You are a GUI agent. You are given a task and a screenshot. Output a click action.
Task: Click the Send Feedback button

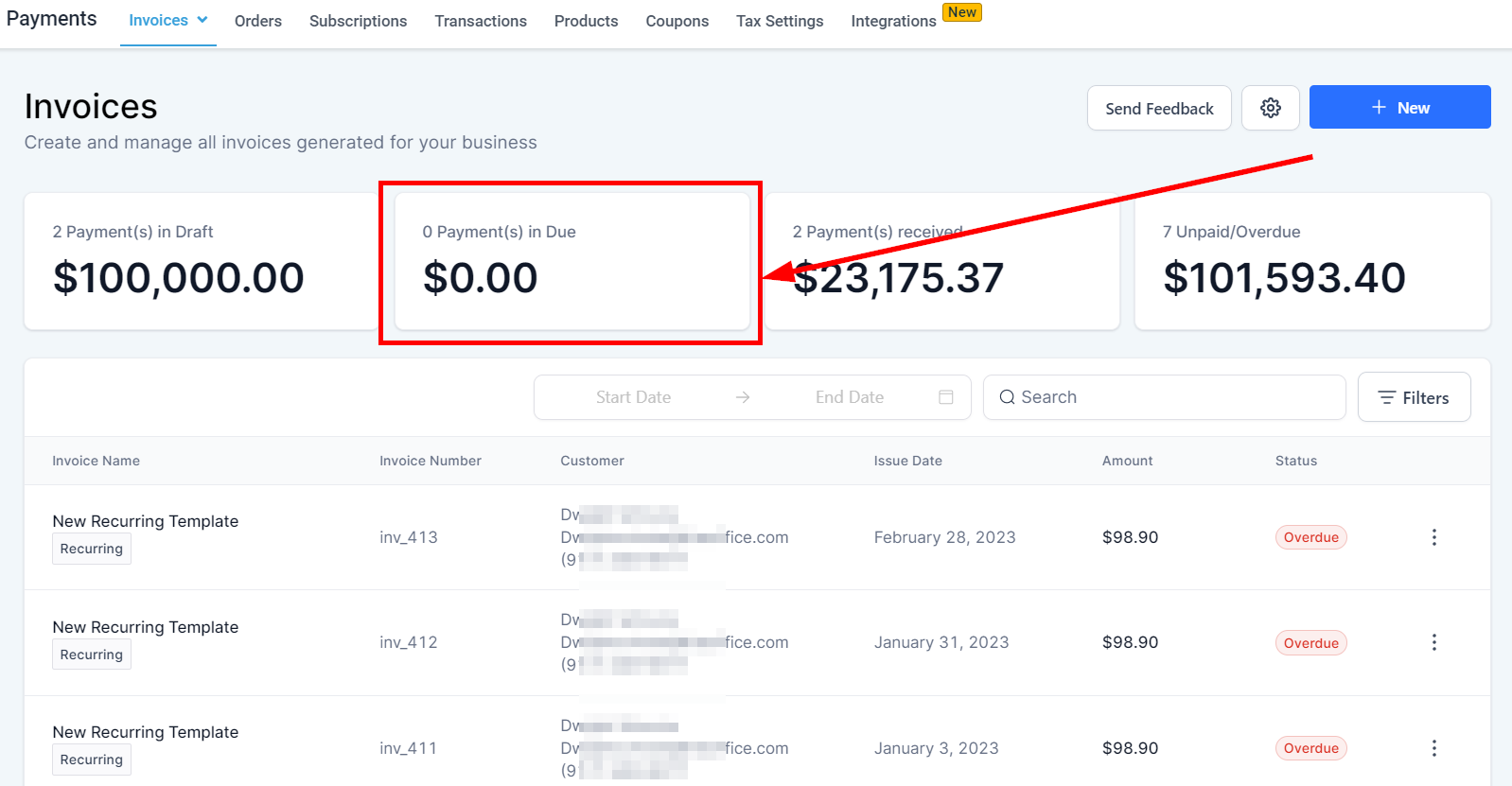click(1159, 108)
